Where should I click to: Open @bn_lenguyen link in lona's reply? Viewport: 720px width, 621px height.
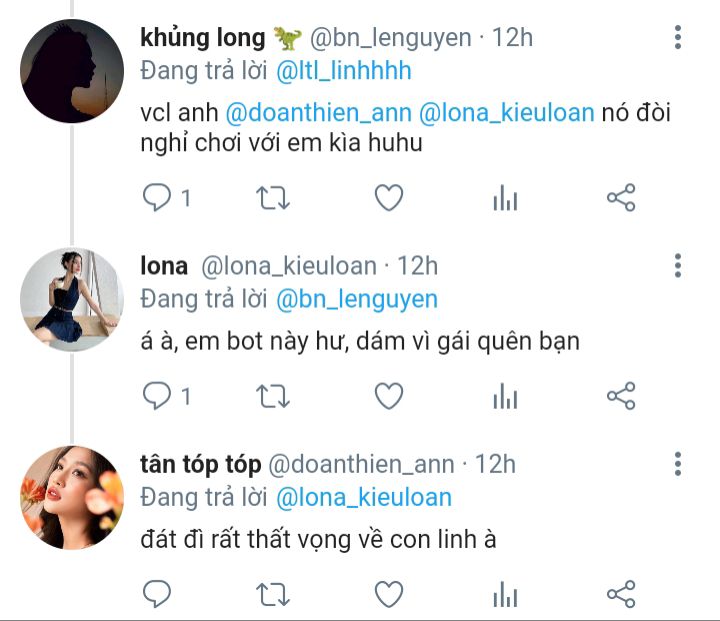pos(357,299)
